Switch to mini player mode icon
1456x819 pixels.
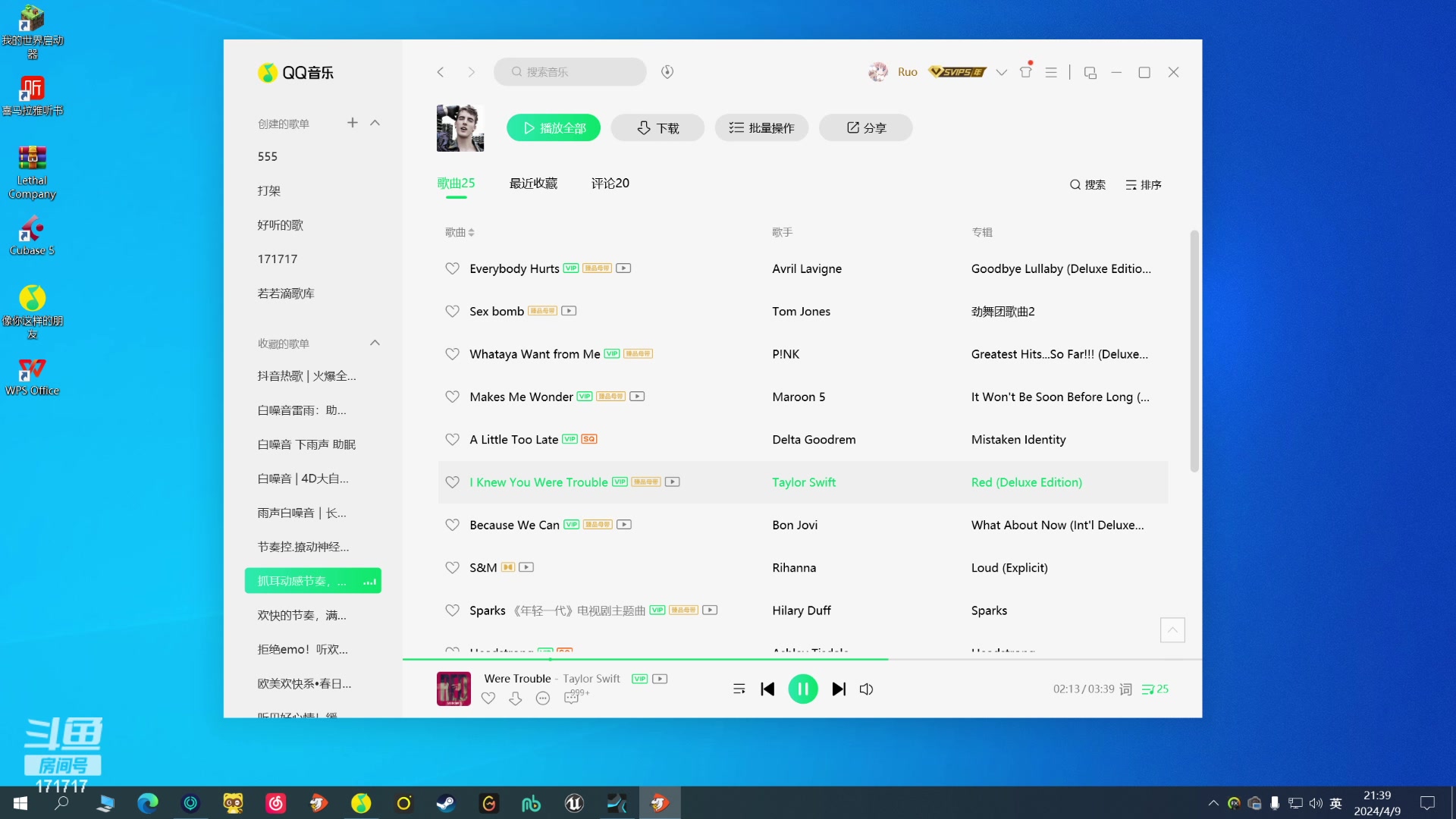click(1090, 73)
